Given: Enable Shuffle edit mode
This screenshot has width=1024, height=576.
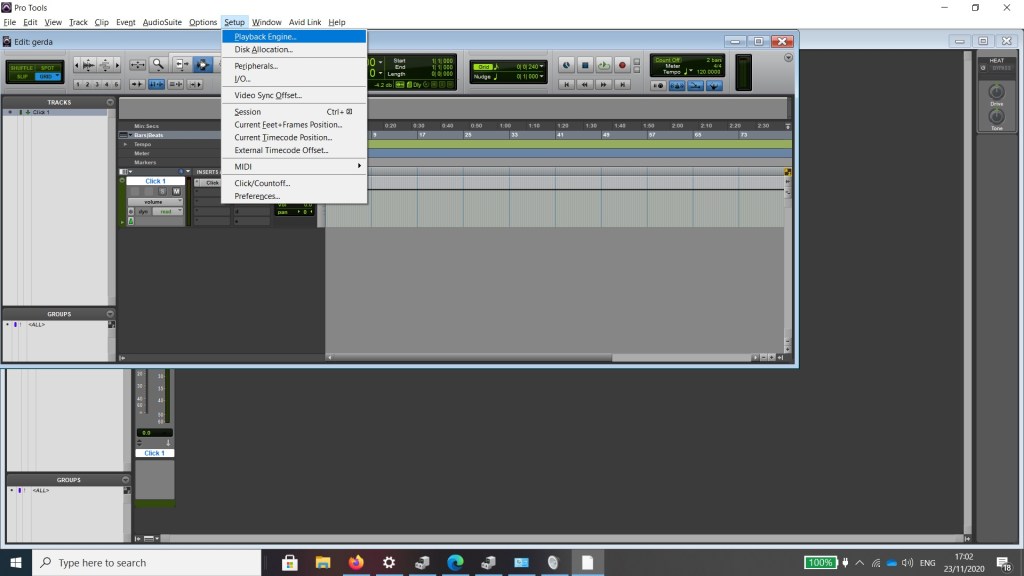Looking at the screenshot, I should pyautogui.click(x=21, y=67).
